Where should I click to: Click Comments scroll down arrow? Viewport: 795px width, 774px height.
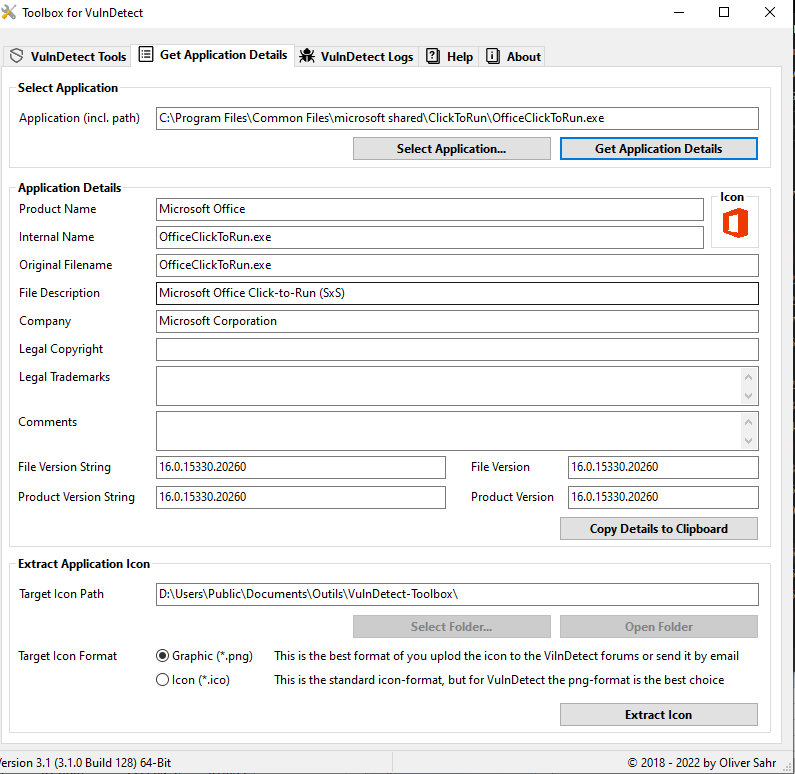click(x=748, y=440)
